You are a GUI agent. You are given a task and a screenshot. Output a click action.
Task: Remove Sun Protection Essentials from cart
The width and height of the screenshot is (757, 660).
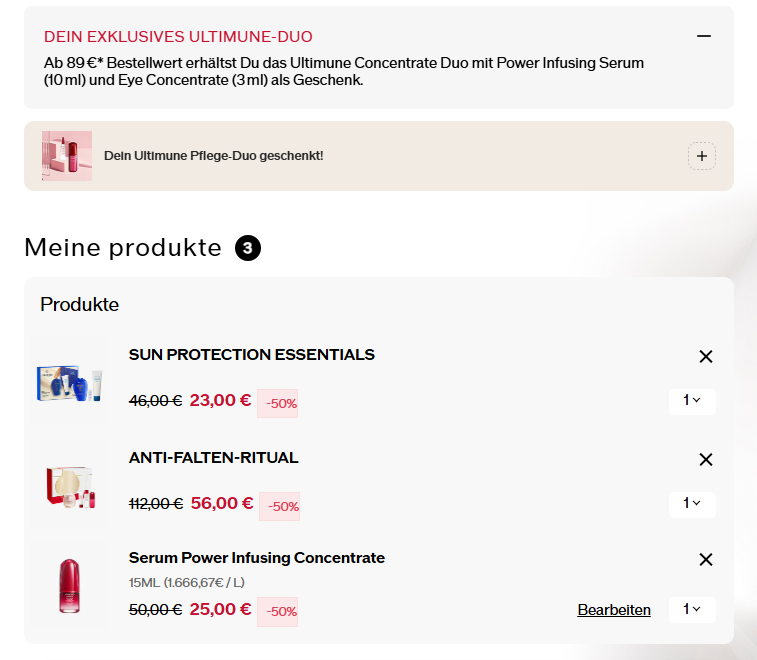[706, 356]
